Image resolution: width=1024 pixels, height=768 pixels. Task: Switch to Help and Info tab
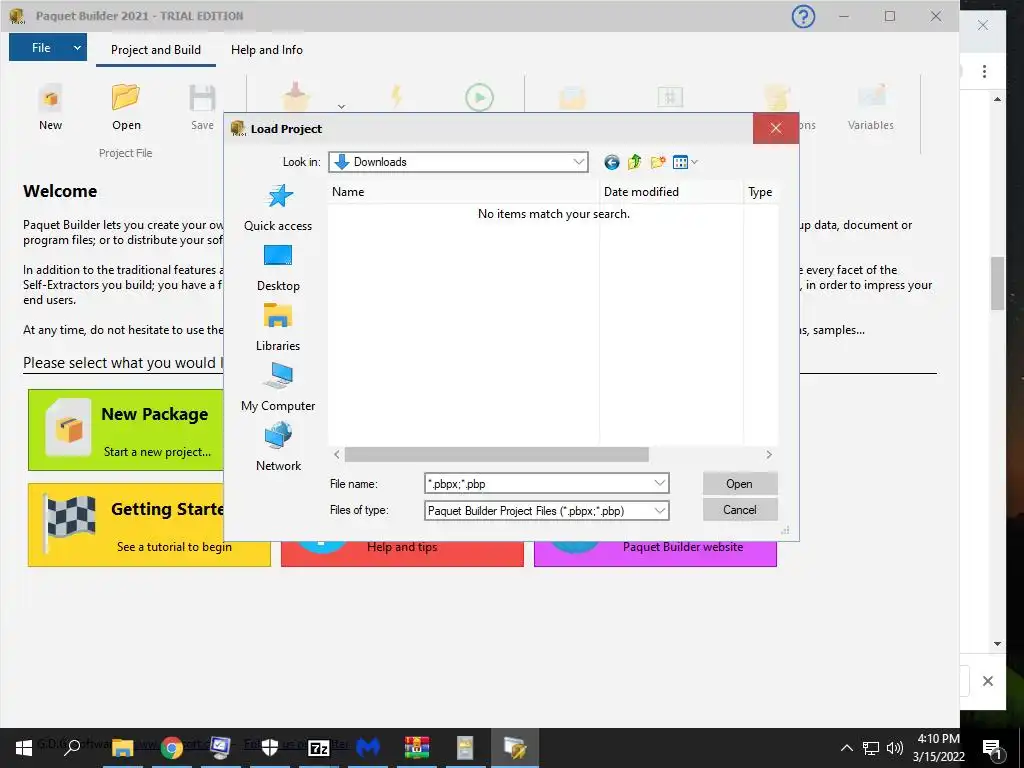click(266, 50)
